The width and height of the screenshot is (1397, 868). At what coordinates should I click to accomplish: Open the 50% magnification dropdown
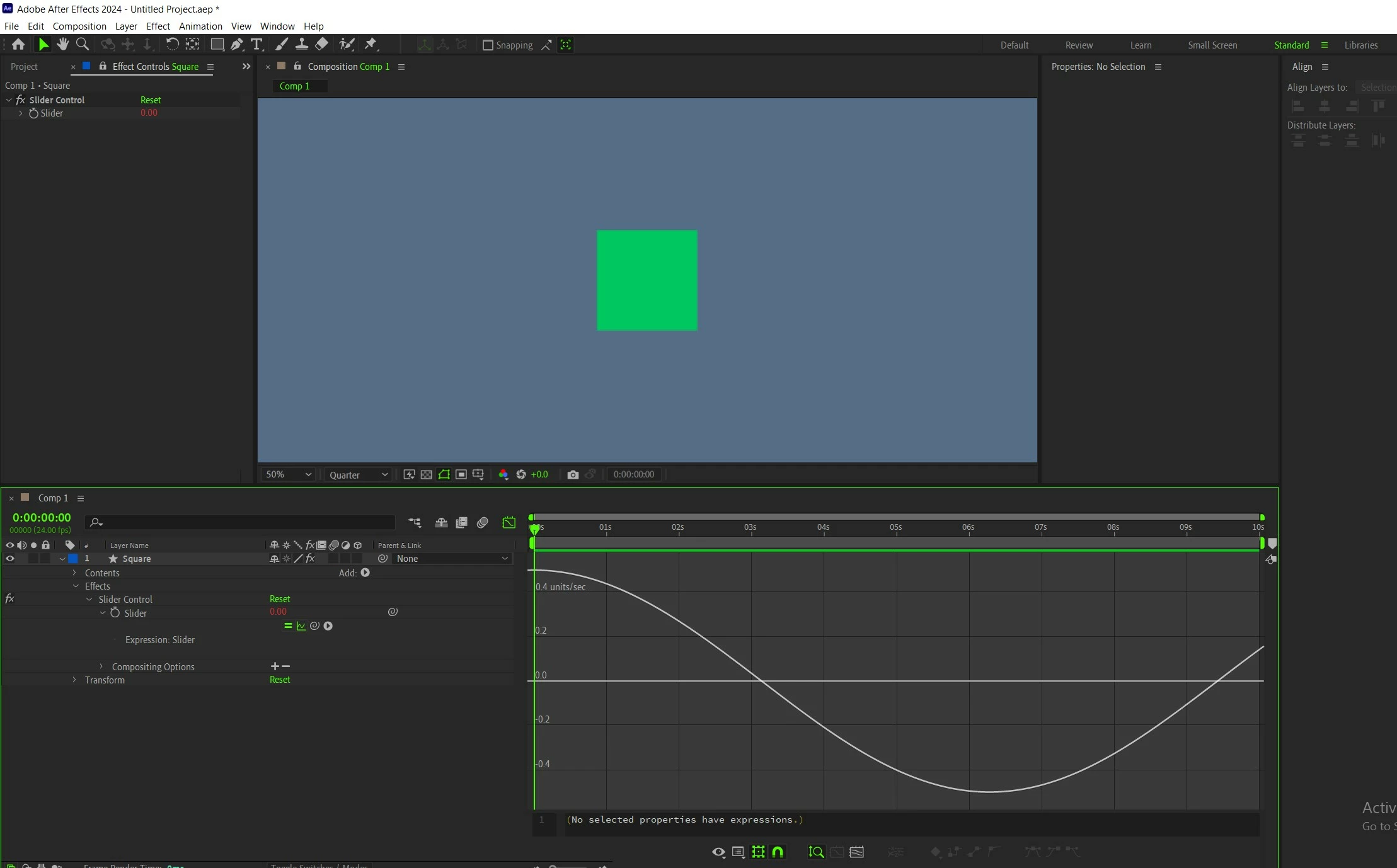pos(288,474)
